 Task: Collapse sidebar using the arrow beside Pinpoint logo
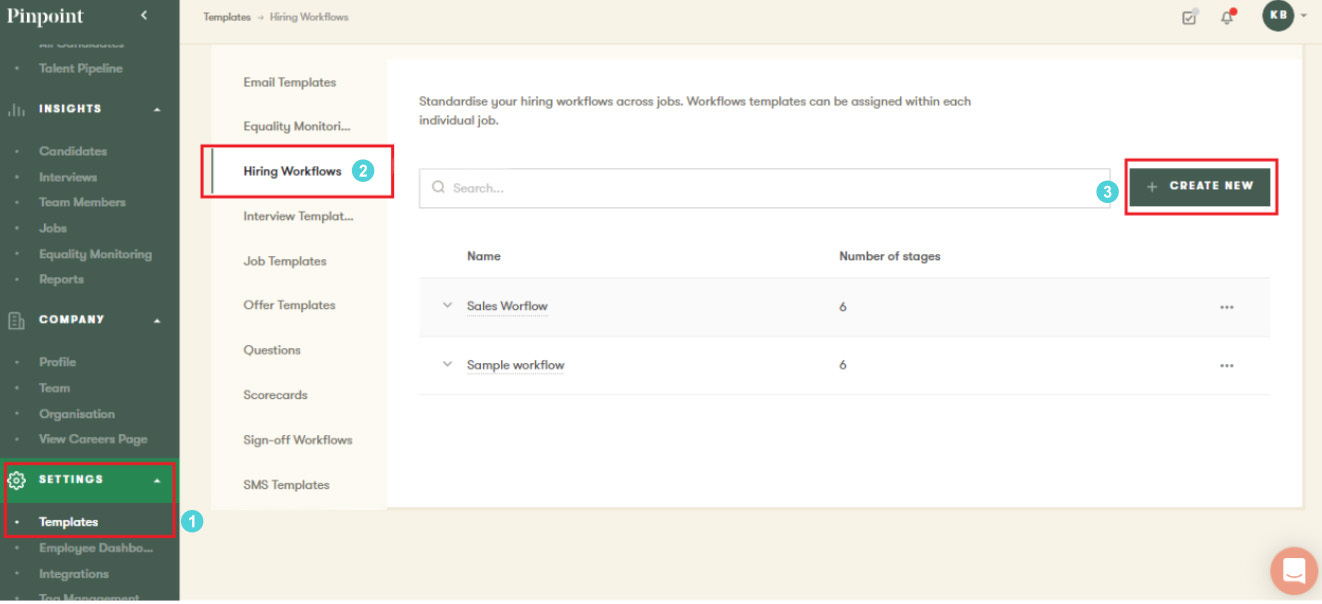(144, 16)
